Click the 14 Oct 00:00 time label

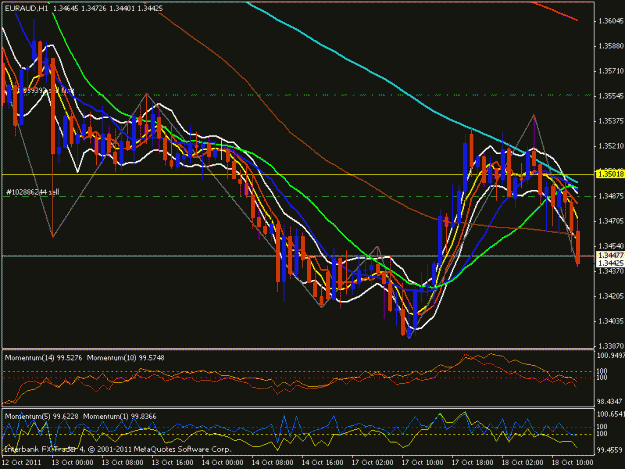pos(223,463)
